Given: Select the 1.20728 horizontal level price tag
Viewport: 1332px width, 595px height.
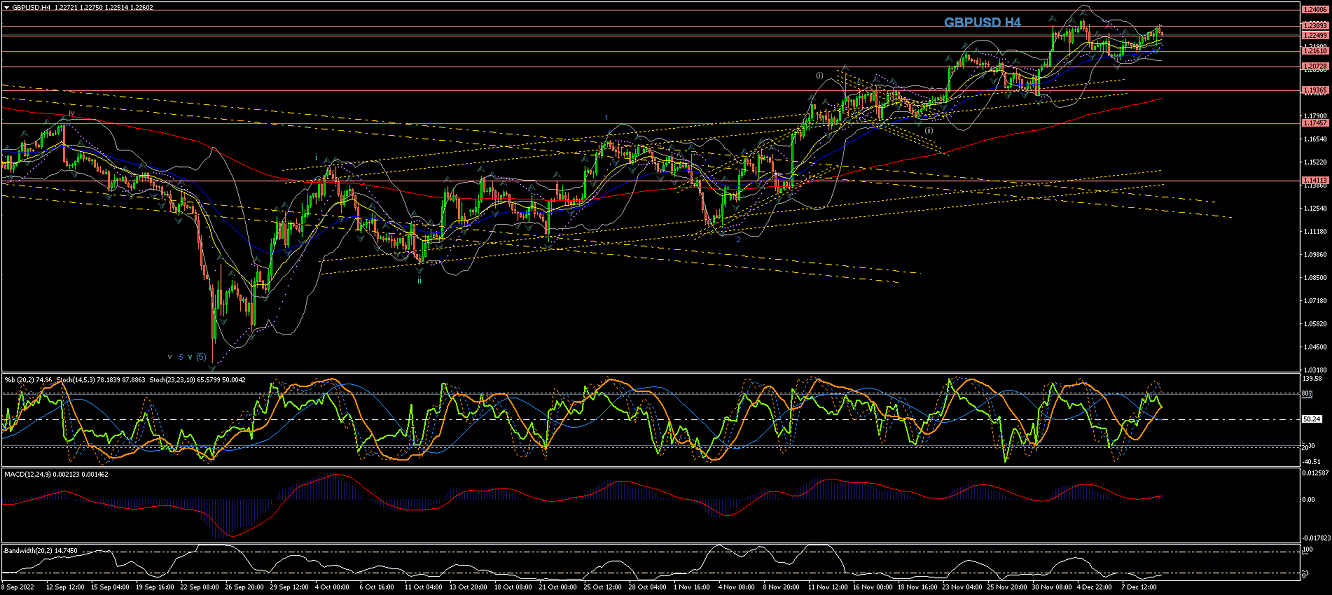Looking at the screenshot, I should click(x=1314, y=67).
